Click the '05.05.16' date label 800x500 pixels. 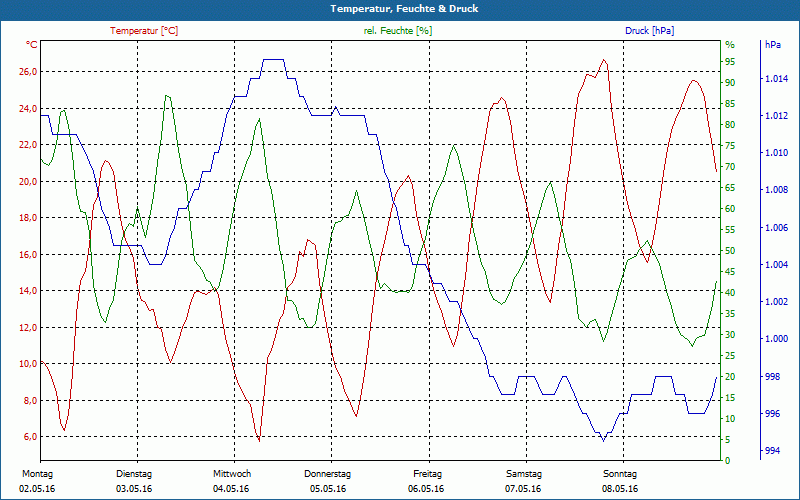[x=328, y=489]
